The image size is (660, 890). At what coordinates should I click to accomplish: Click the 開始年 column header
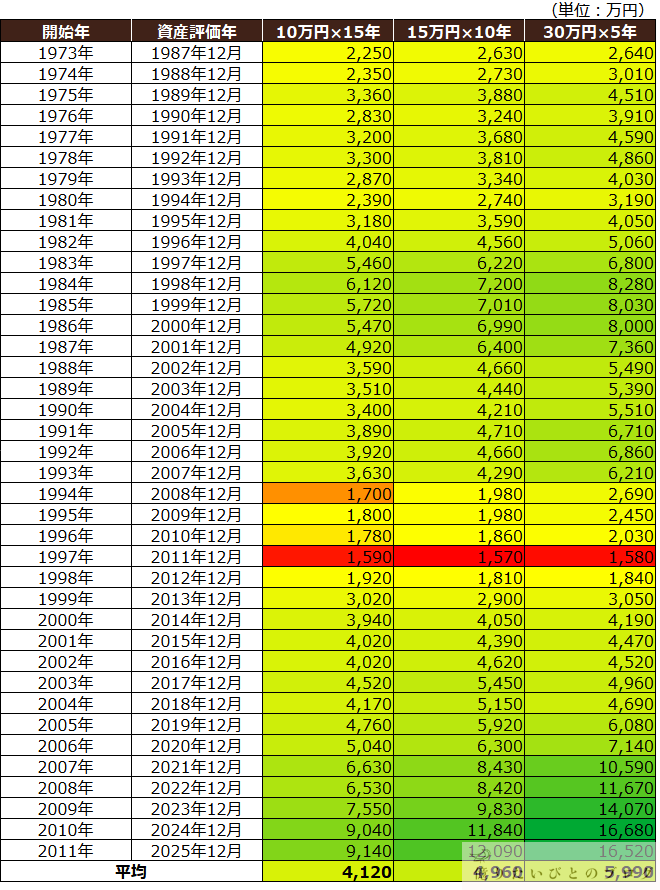point(66,31)
